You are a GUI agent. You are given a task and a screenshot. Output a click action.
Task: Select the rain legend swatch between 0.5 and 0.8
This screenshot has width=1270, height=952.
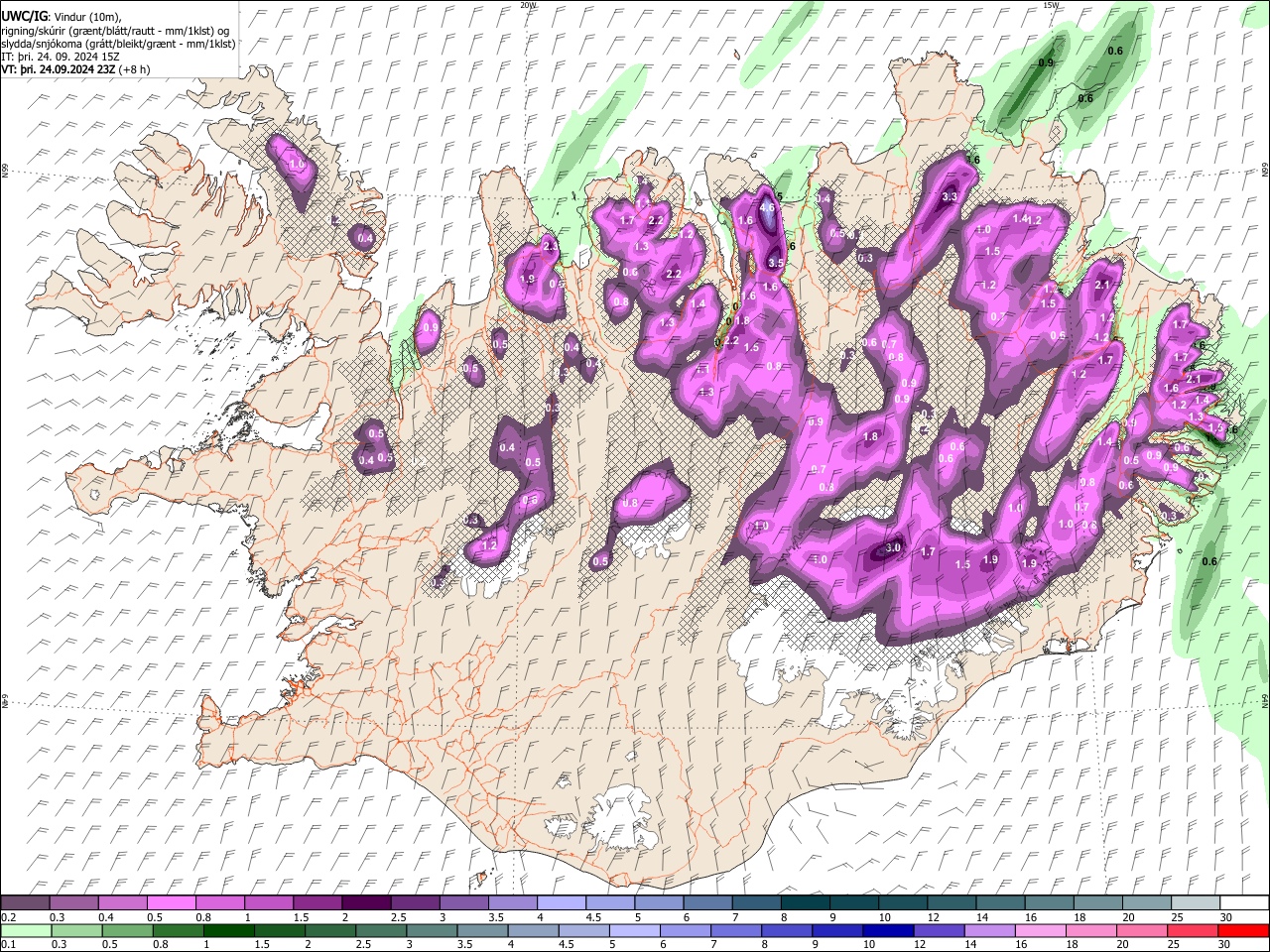pos(127,930)
